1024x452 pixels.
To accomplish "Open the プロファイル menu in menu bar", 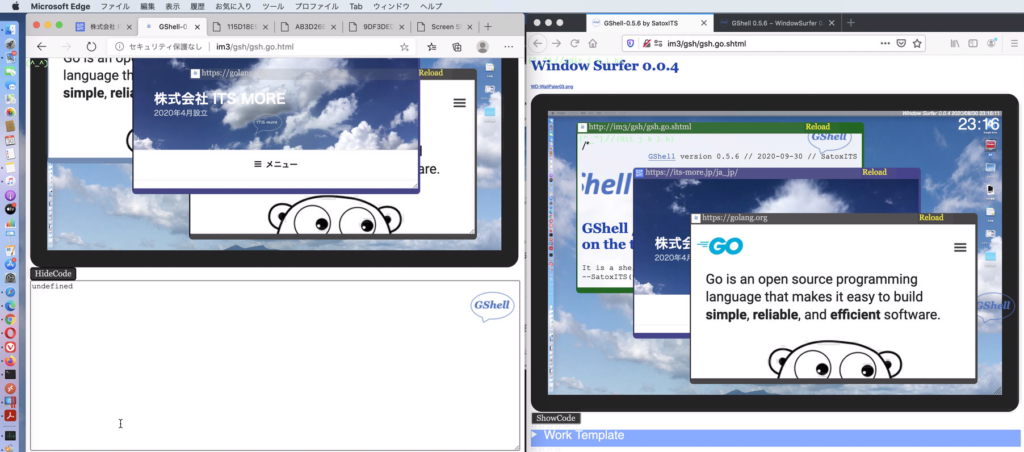I will pos(316,6).
